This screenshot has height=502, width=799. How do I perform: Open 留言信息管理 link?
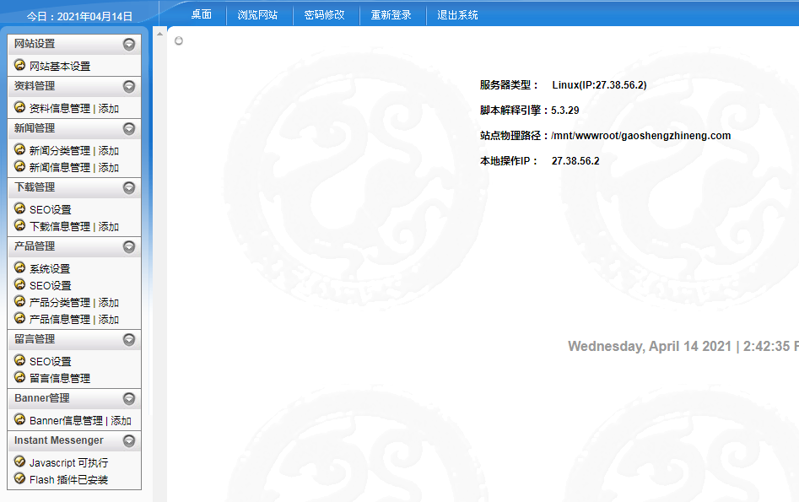[x=60, y=379]
